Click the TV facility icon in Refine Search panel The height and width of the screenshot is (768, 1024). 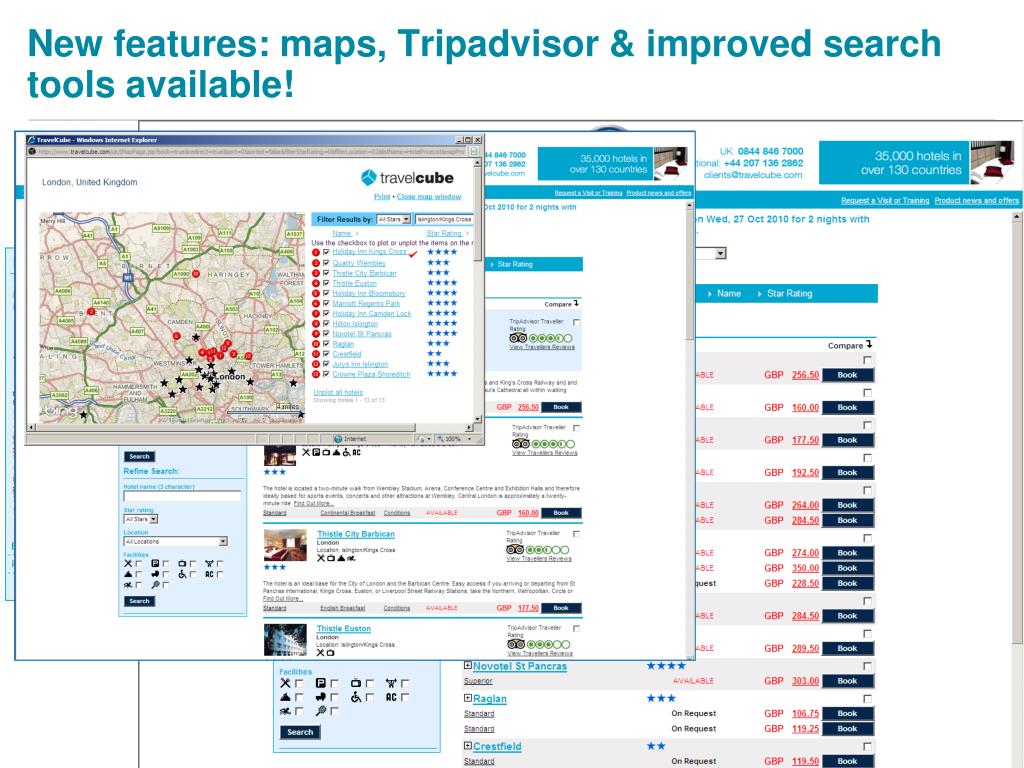pos(182,564)
